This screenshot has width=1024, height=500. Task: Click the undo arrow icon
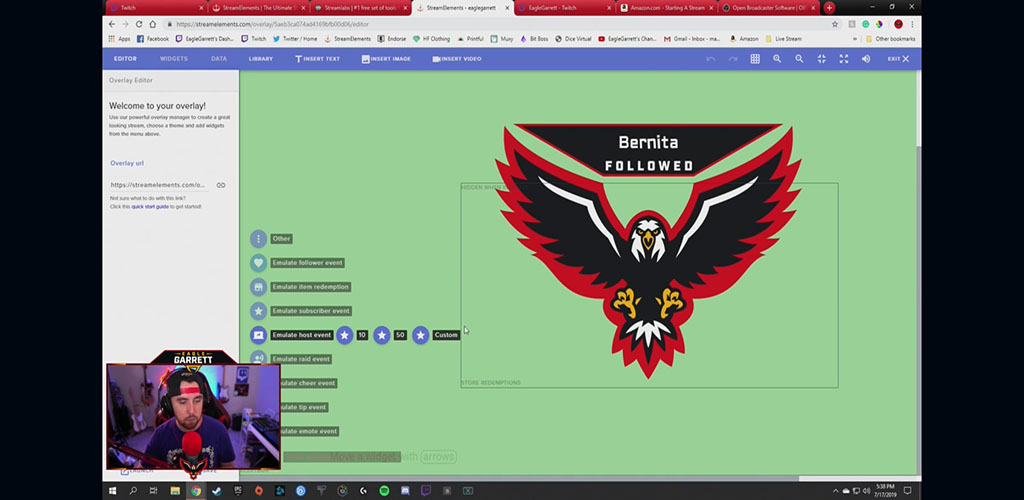click(711, 59)
